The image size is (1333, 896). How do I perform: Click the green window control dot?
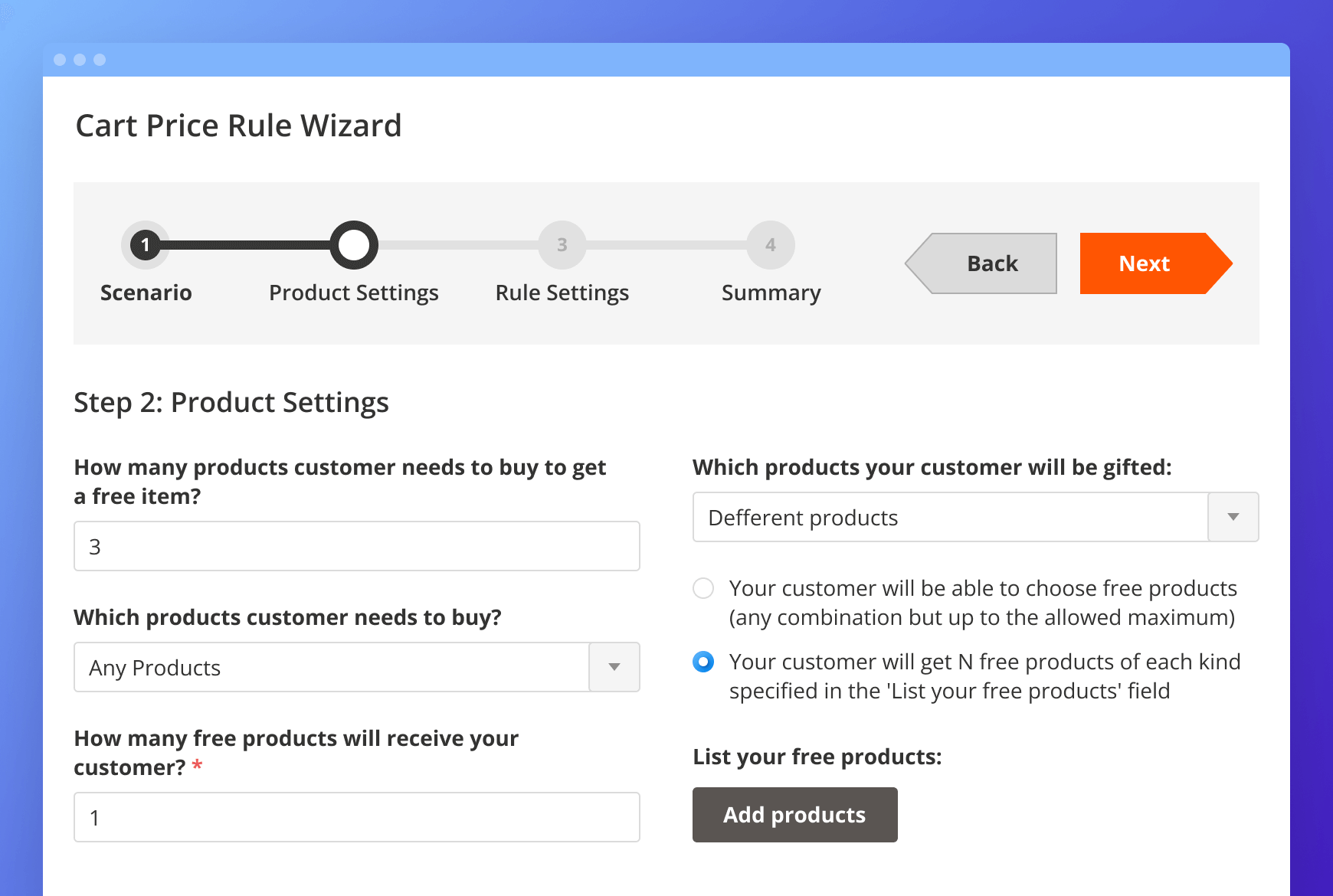click(100, 59)
